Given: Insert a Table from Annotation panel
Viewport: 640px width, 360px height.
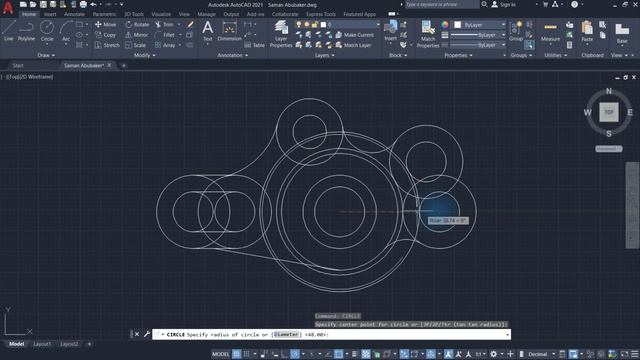Looking at the screenshot, I should tap(255, 45).
